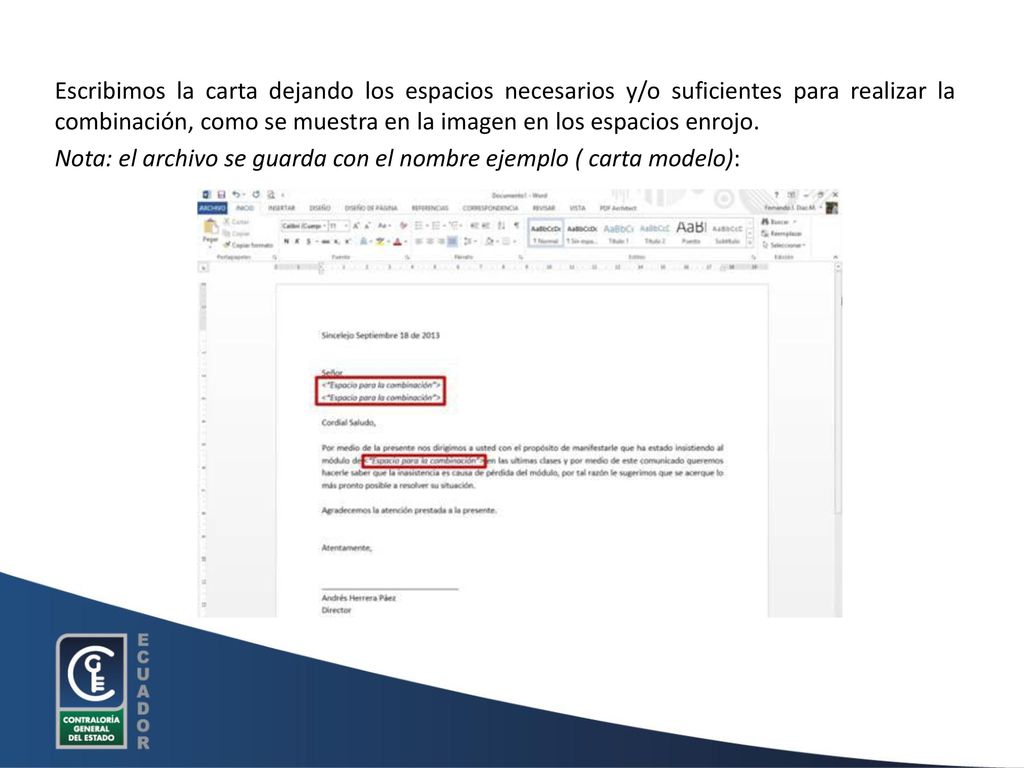Click the Pegar clipboard icon

click(x=210, y=227)
